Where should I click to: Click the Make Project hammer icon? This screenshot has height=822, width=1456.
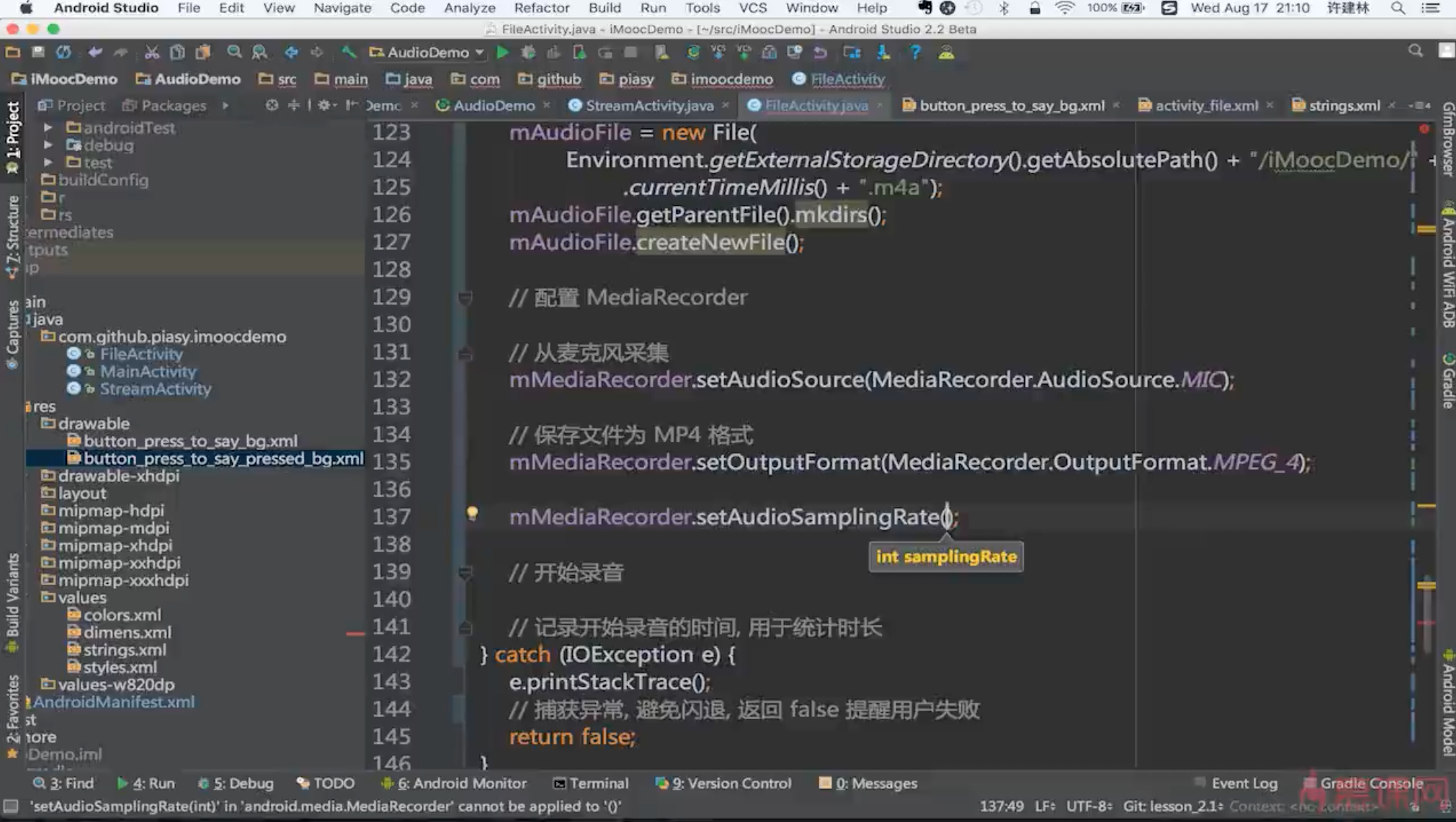(x=349, y=52)
